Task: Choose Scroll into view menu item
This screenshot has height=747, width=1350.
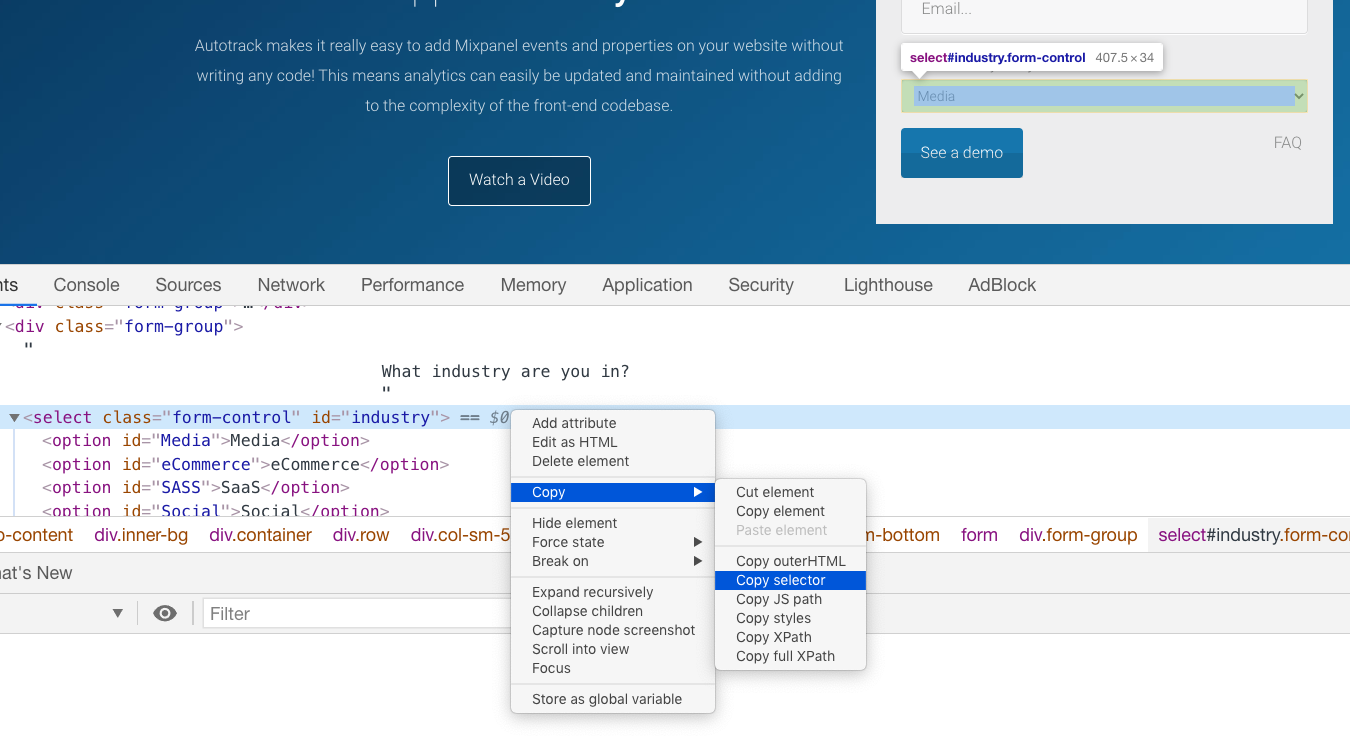Action: pyautogui.click(x=613, y=649)
